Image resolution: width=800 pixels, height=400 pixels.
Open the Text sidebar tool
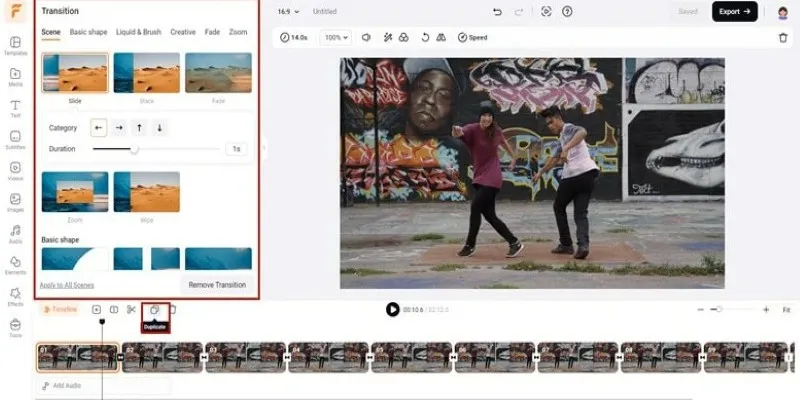pos(15,109)
